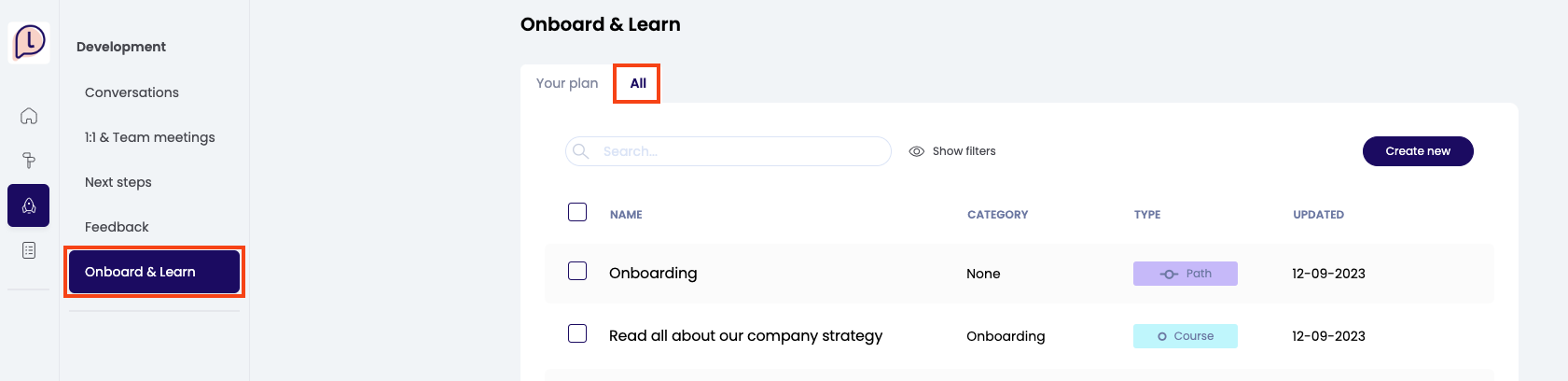Click the app logo icon

pos(29,42)
